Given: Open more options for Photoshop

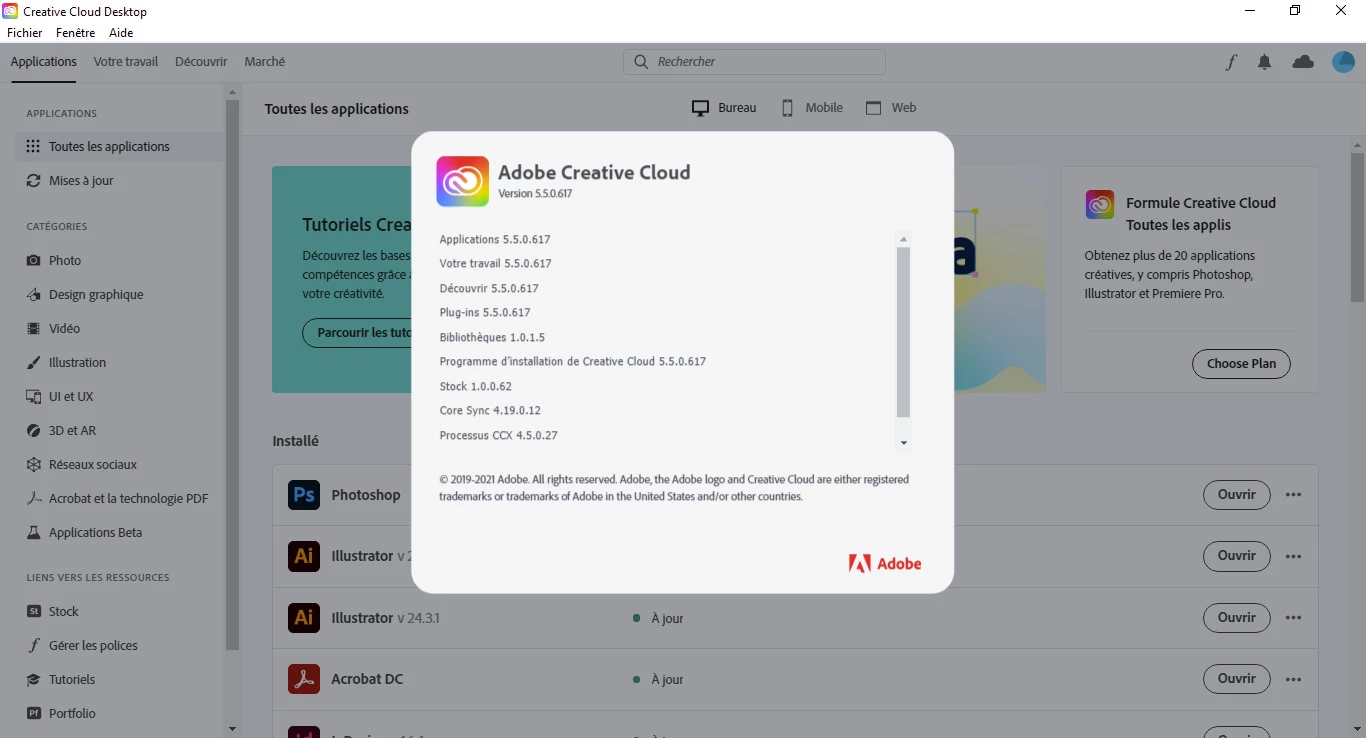Looking at the screenshot, I should 1294,495.
